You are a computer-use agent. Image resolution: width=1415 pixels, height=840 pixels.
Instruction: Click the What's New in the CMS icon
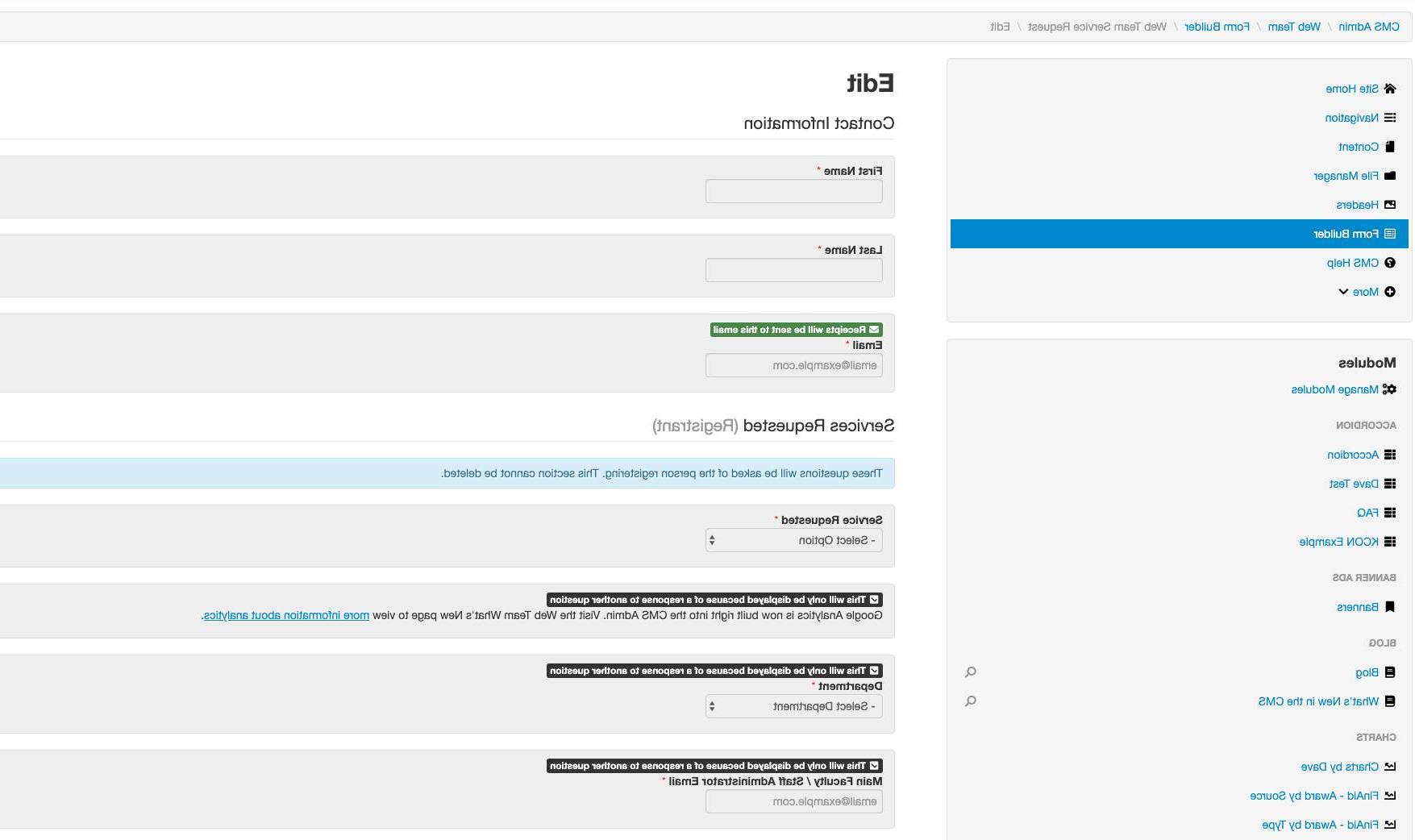tap(1390, 701)
